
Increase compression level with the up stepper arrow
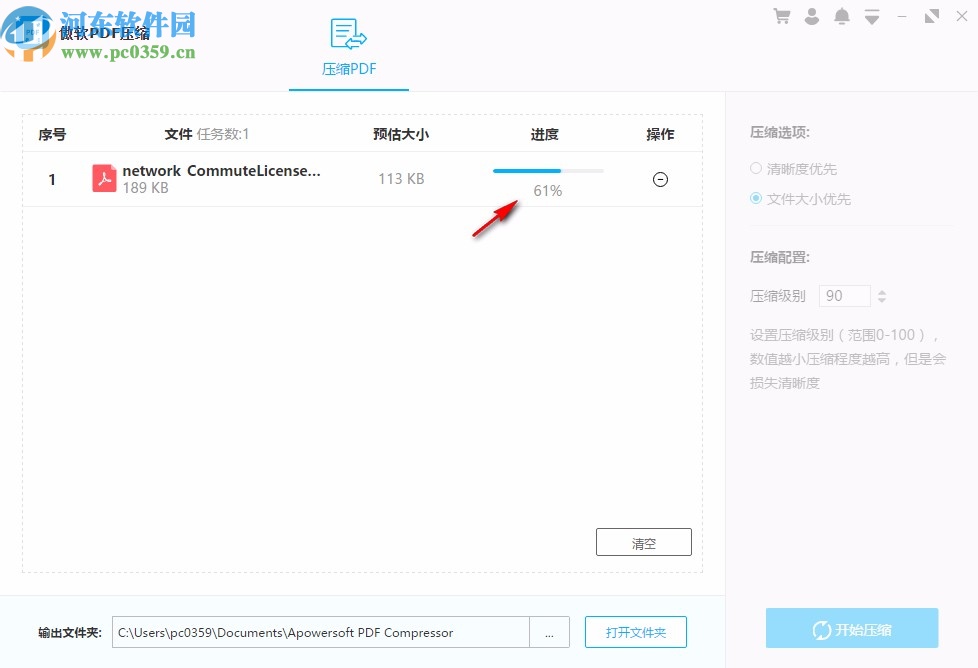(882, 292)
